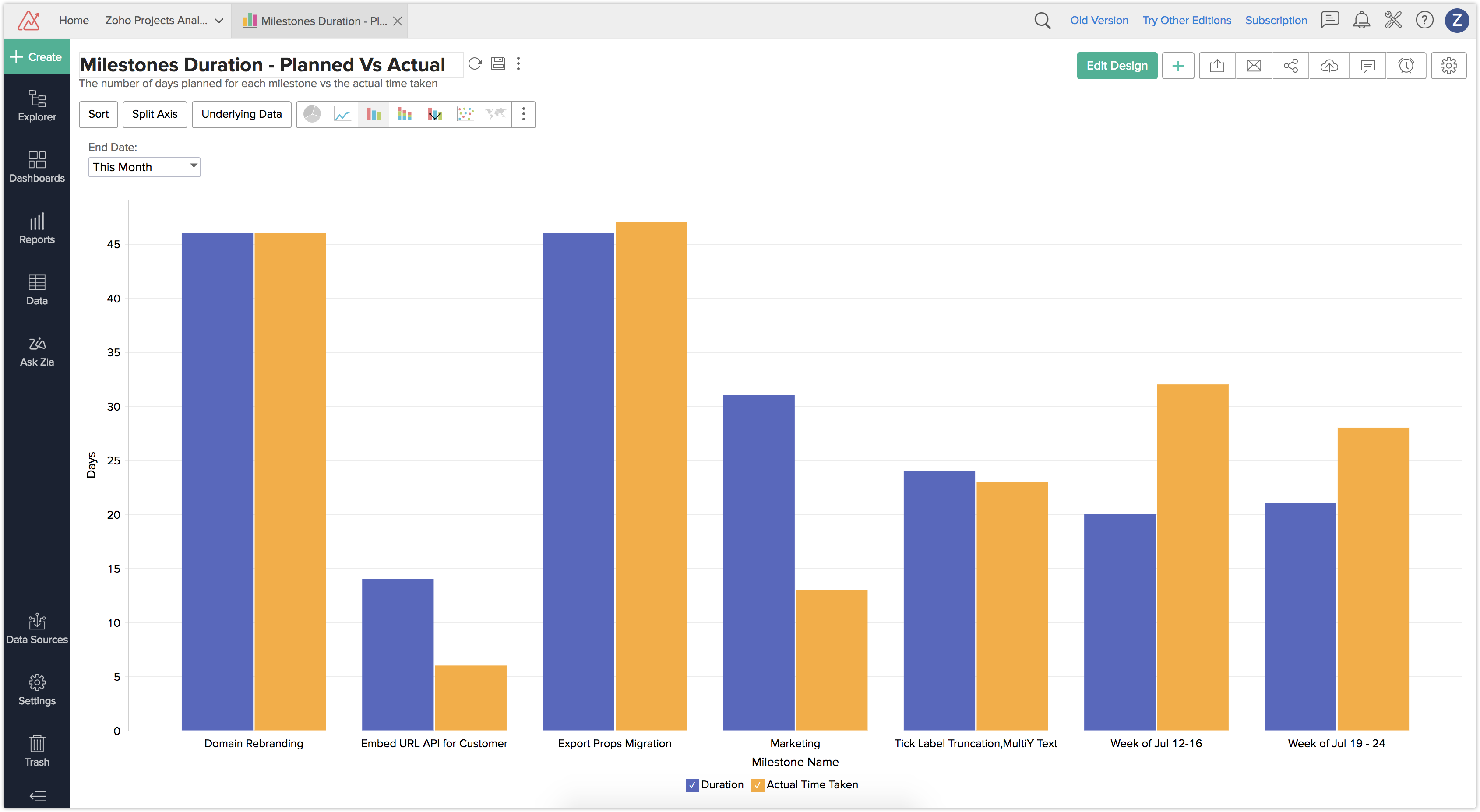Go to the Home tab
The image size is (1480, 812).
pos(74,21)
